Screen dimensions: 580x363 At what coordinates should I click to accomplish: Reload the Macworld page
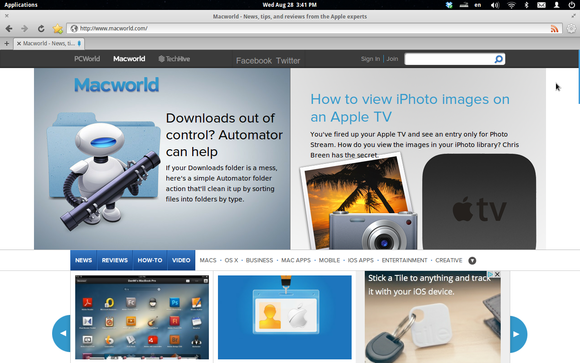41,28
